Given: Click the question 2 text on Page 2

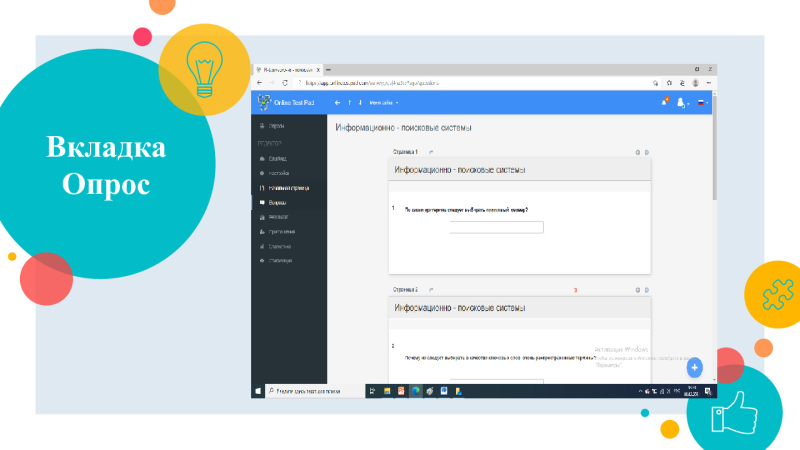Looking at the screenshot, I should (x=500, y=358).
